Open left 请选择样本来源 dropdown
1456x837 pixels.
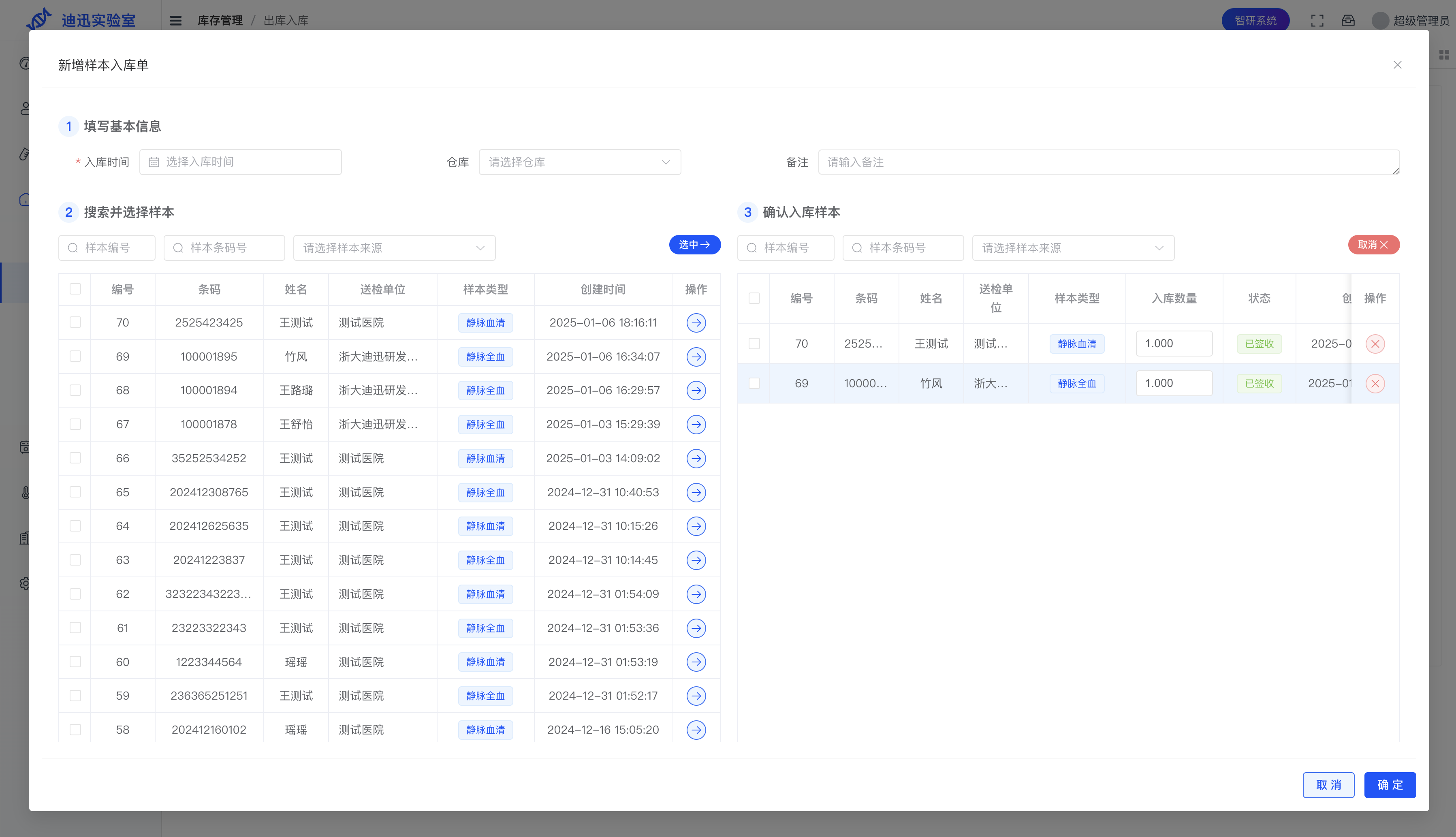point(394,248)
